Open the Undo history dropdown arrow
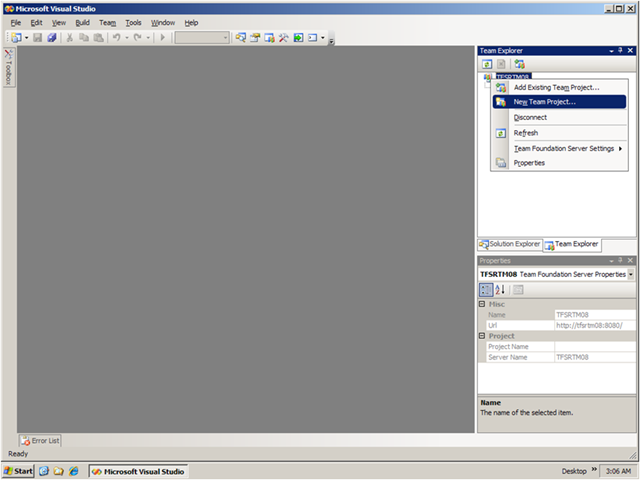This screenshot has height=480, width=640. pyautogui.click(x=127, y=38)
